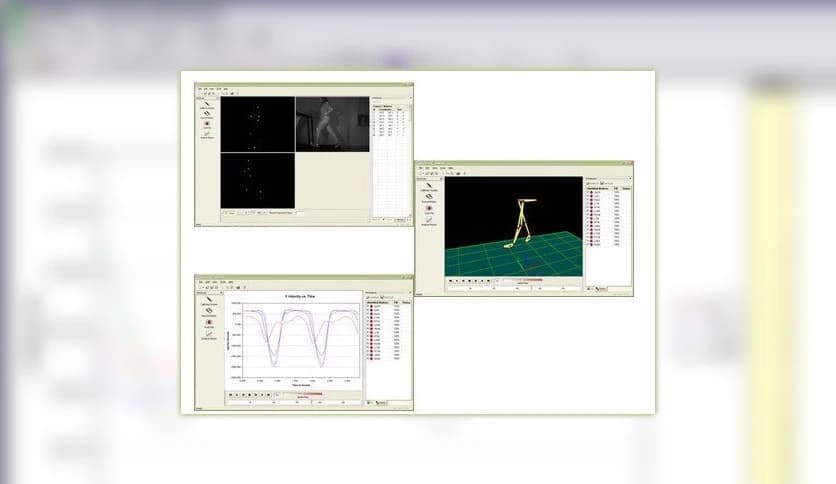836x484 pixels.
Task: Jump to first frame in velocity graph window
Action: tap(230, 395)
